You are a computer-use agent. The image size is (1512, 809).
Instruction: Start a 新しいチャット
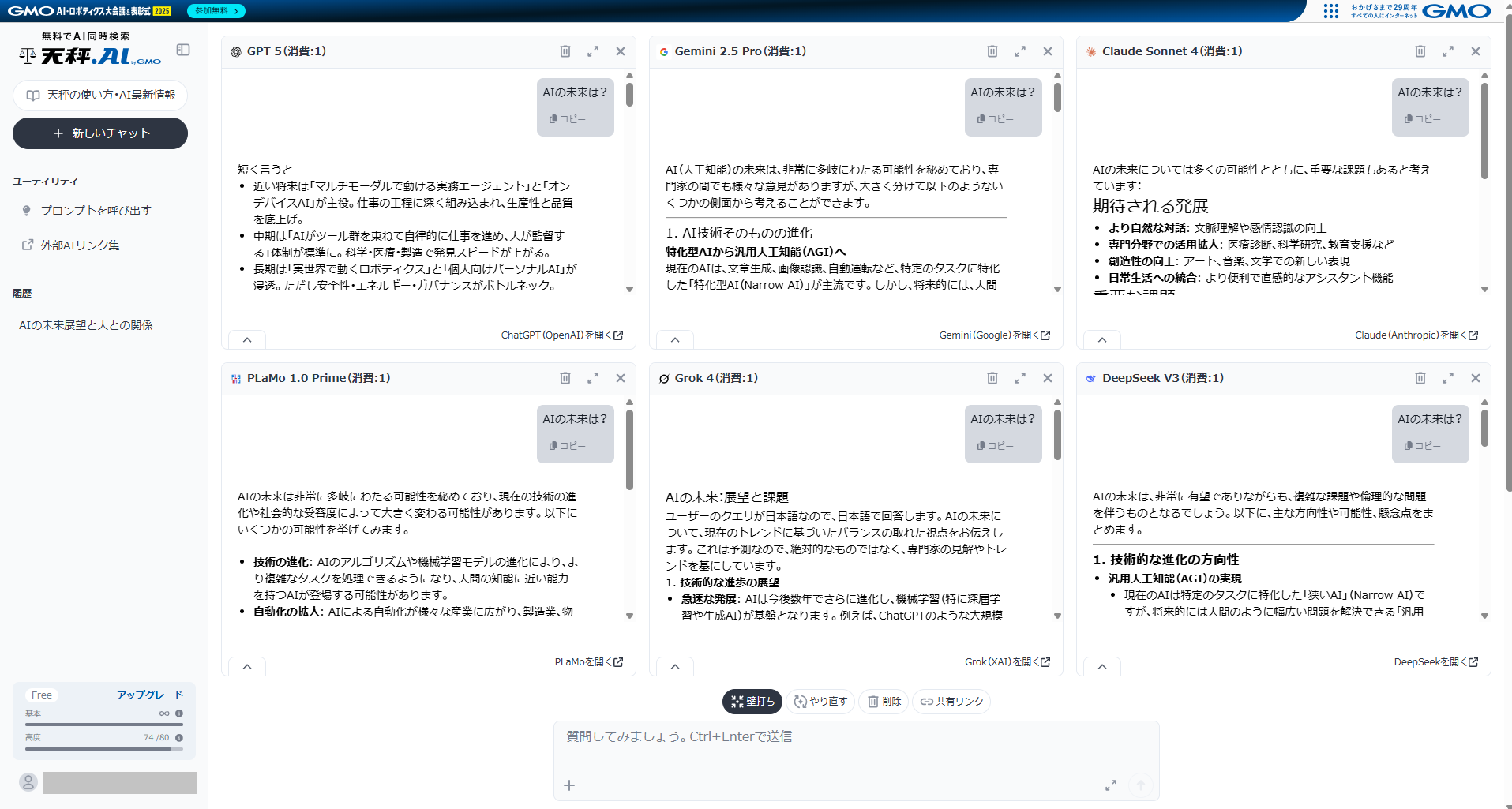pos(100,133)
